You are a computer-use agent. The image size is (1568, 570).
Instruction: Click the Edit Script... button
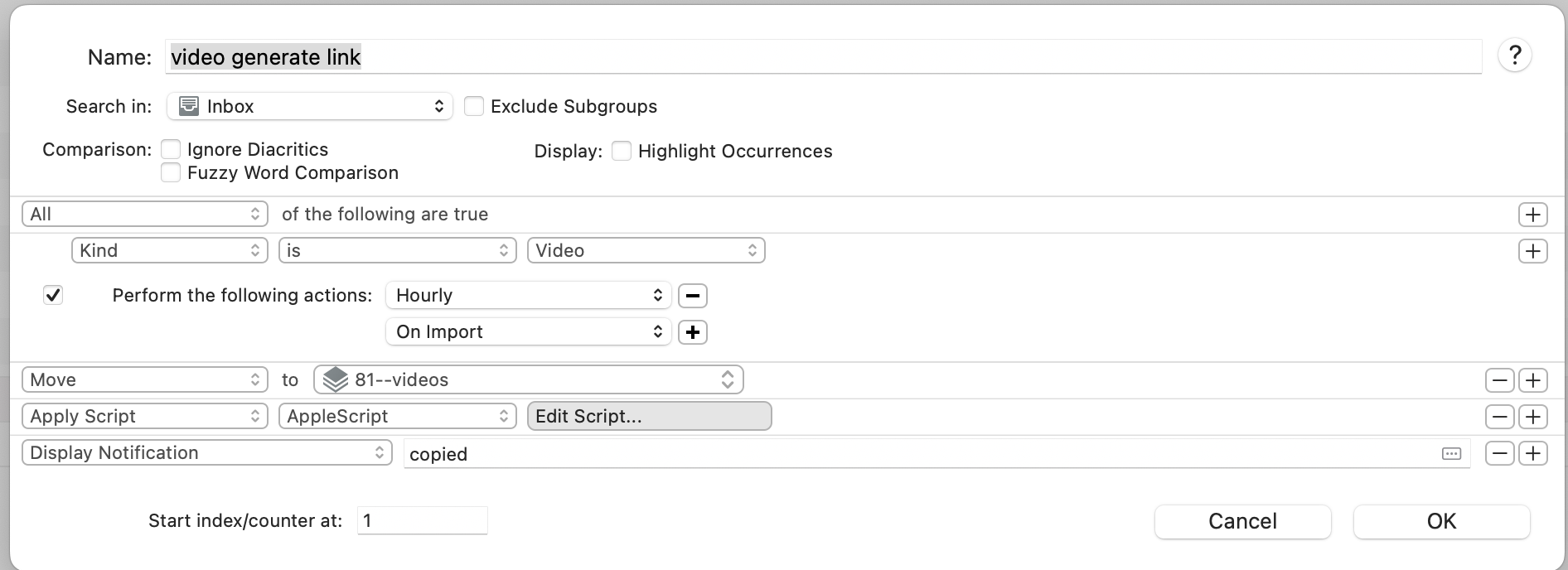point(650,416)
